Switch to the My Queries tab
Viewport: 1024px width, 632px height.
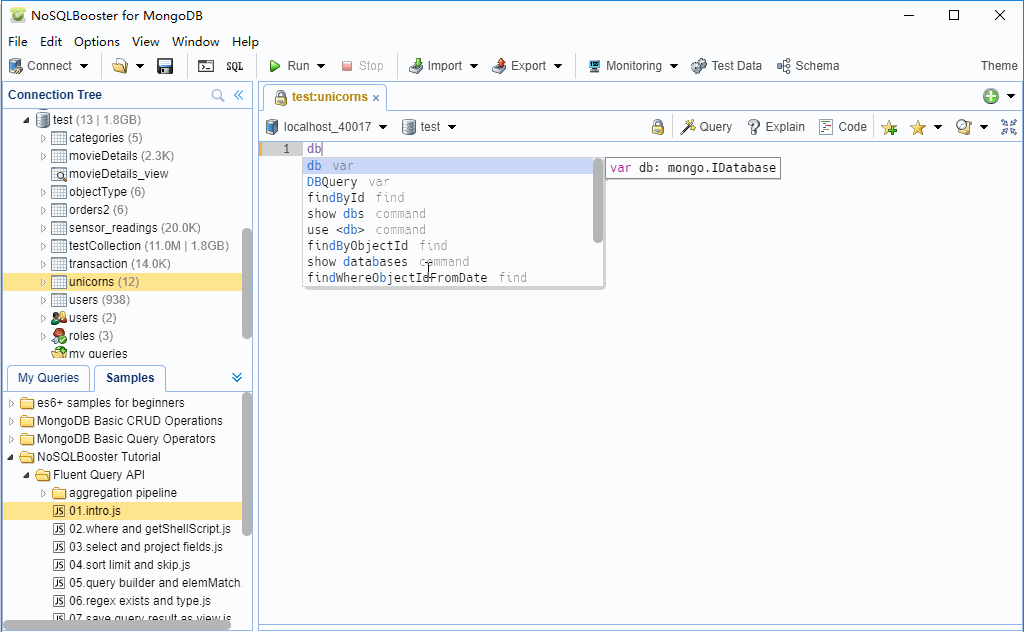(x=47, y=378)
